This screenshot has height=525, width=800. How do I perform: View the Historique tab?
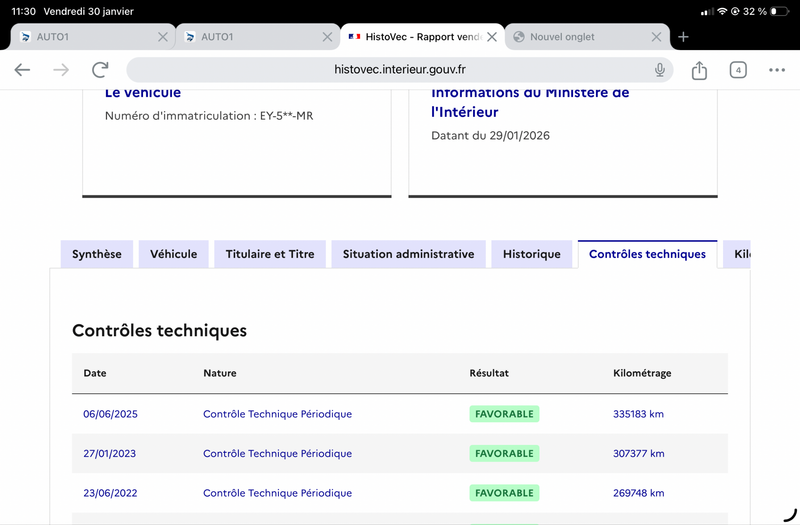pos(532,254)
